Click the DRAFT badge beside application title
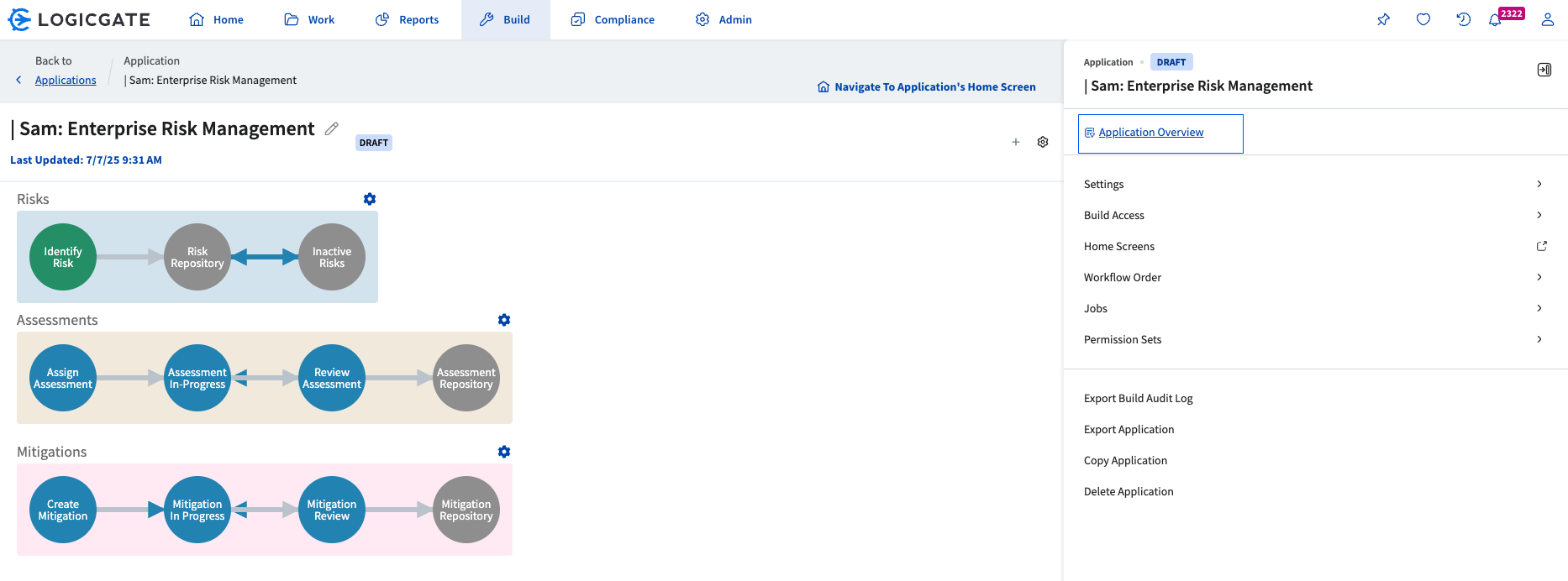1568x581 pixels. pyautogui.click(x=374, y=143)
